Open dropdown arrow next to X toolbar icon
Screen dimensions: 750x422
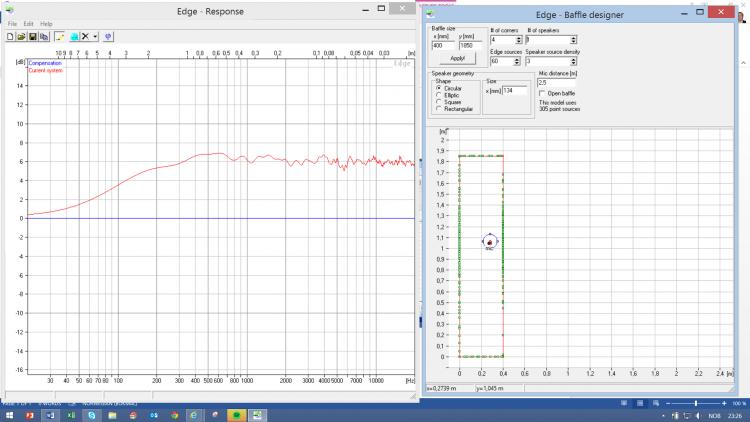coord(95,36)
